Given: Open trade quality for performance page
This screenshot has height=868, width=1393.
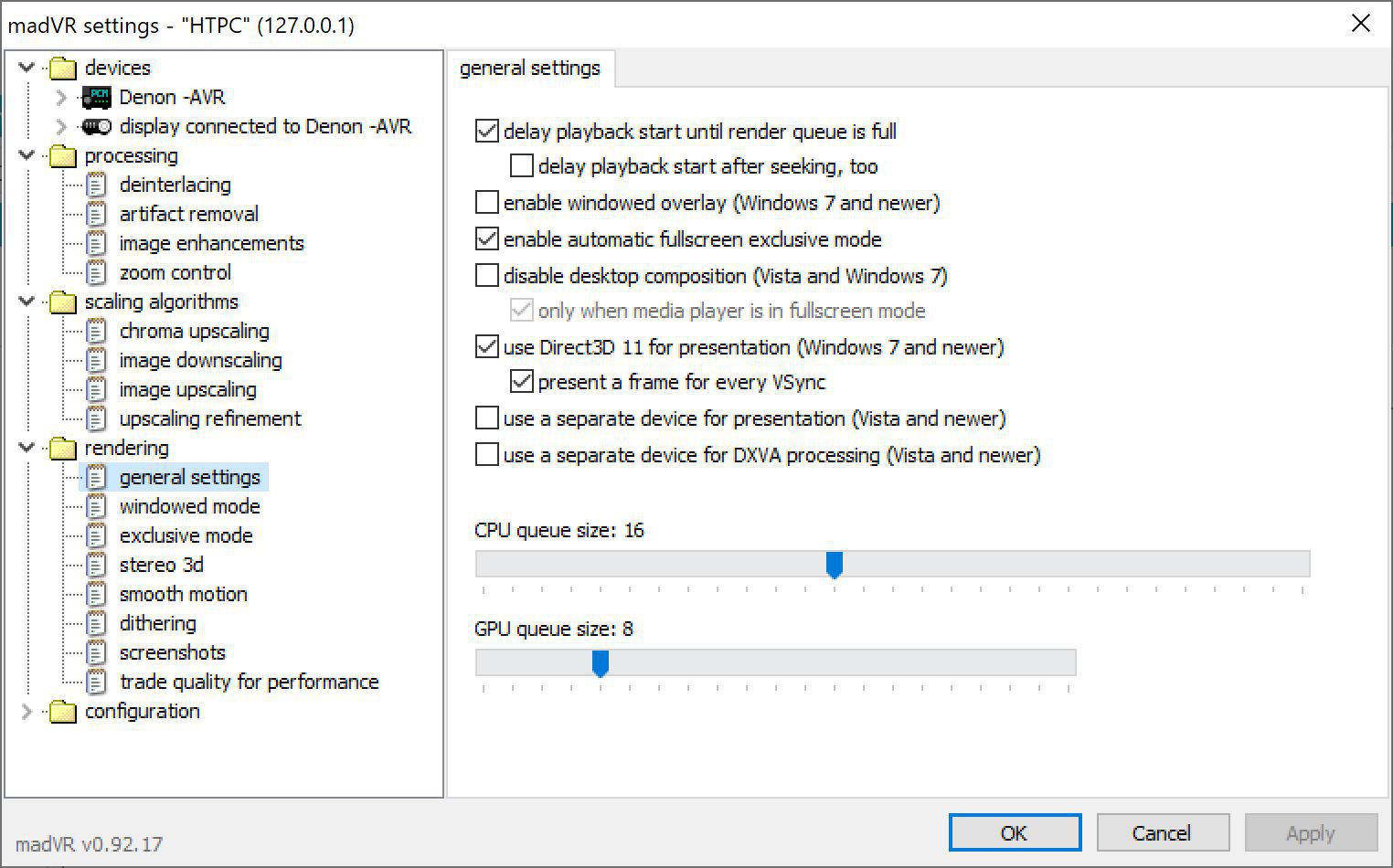Looking at the screenshot, I should click(249, 682).
